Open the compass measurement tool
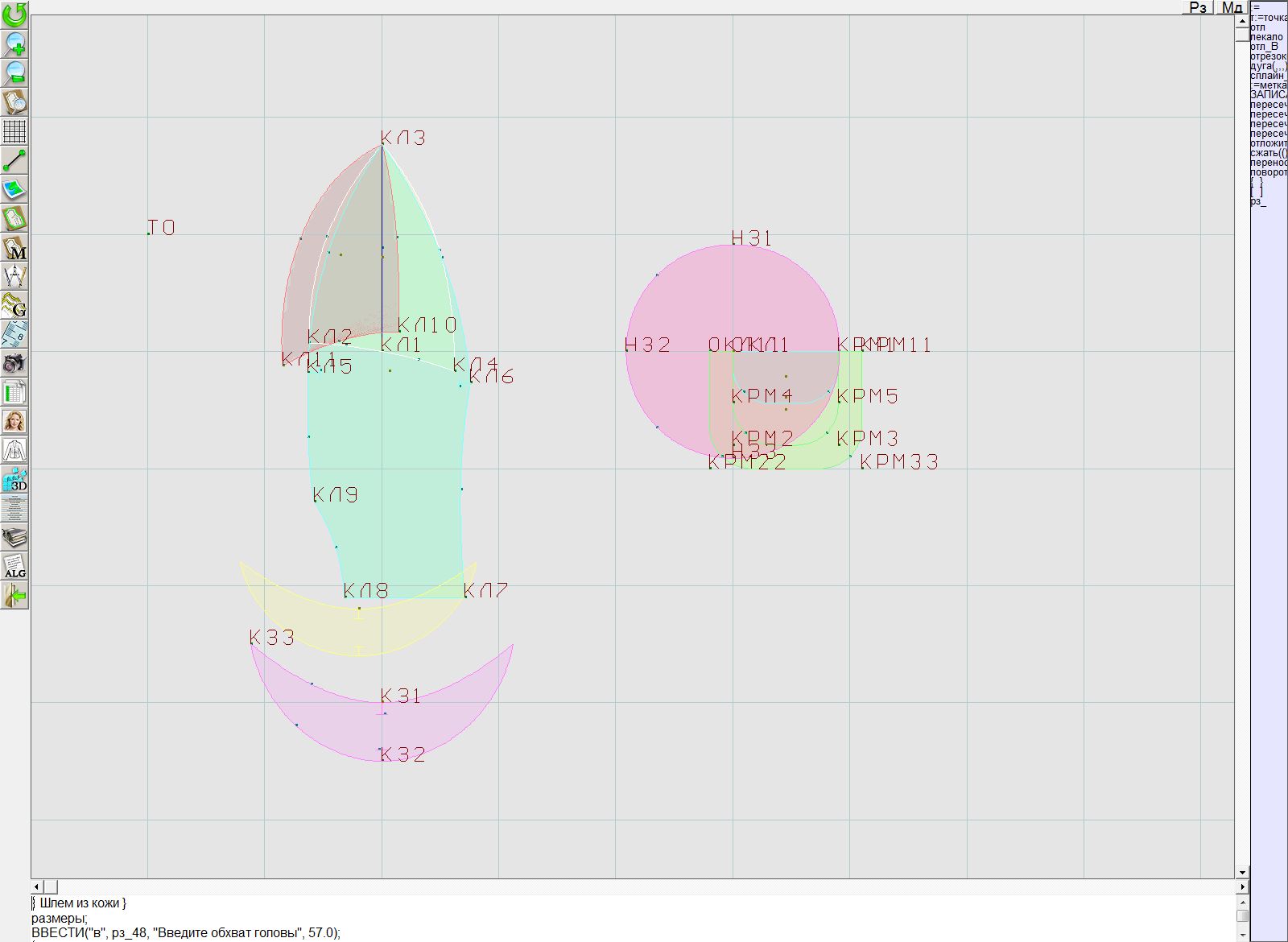The width and height of the screenshot is (1288, 942). coord(14,277)
